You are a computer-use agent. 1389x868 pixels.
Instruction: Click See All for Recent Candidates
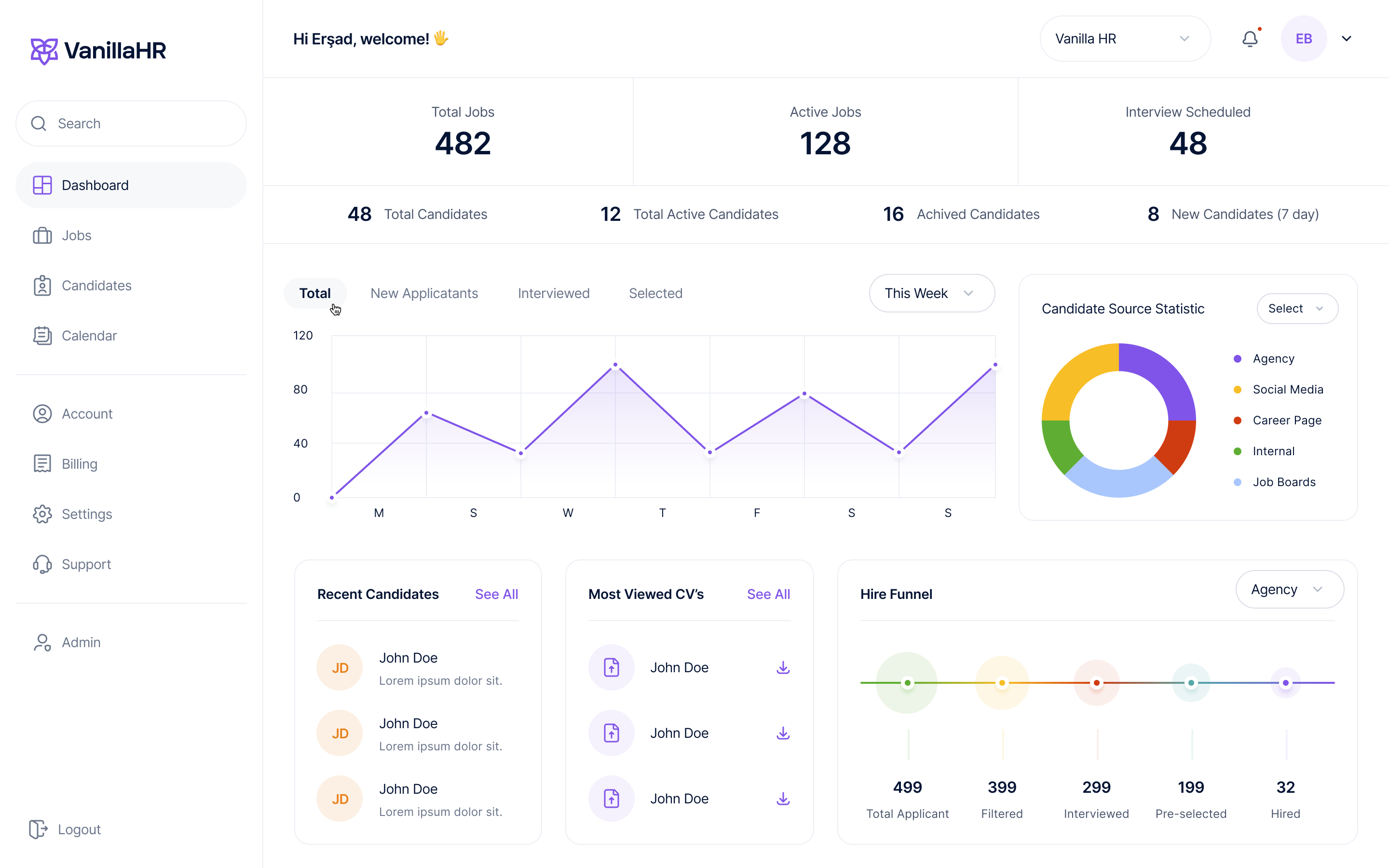(496, 594)
